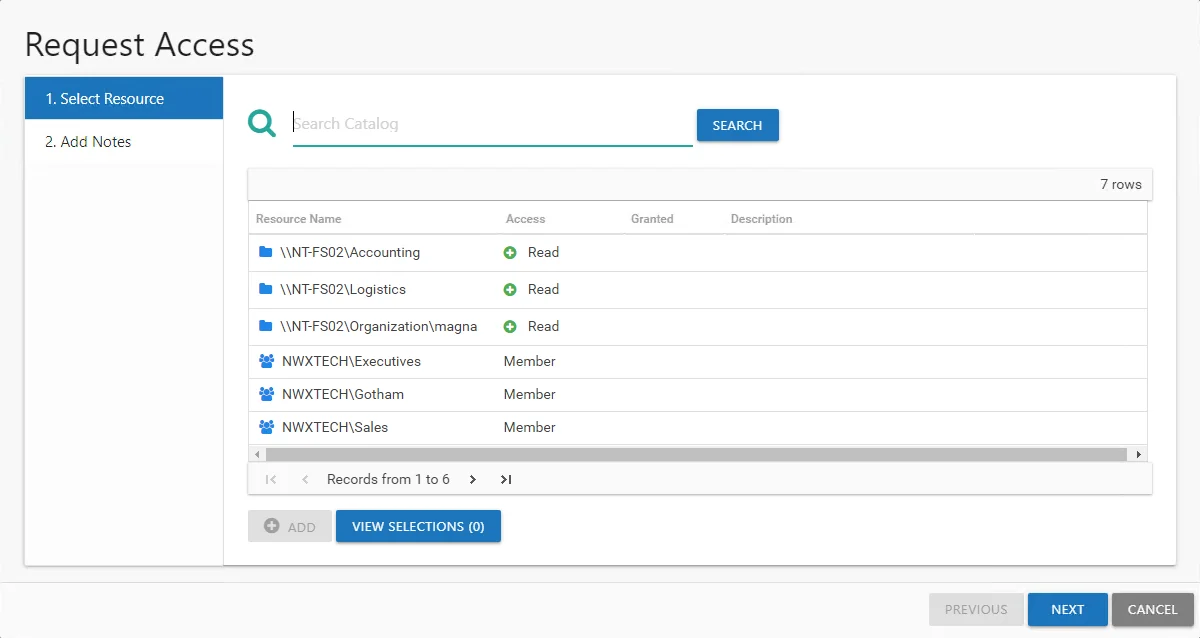Image resolution: width=1200 pixels, height=638 pixels.
Task: Click the ADD button
Action: pos(290,526)
